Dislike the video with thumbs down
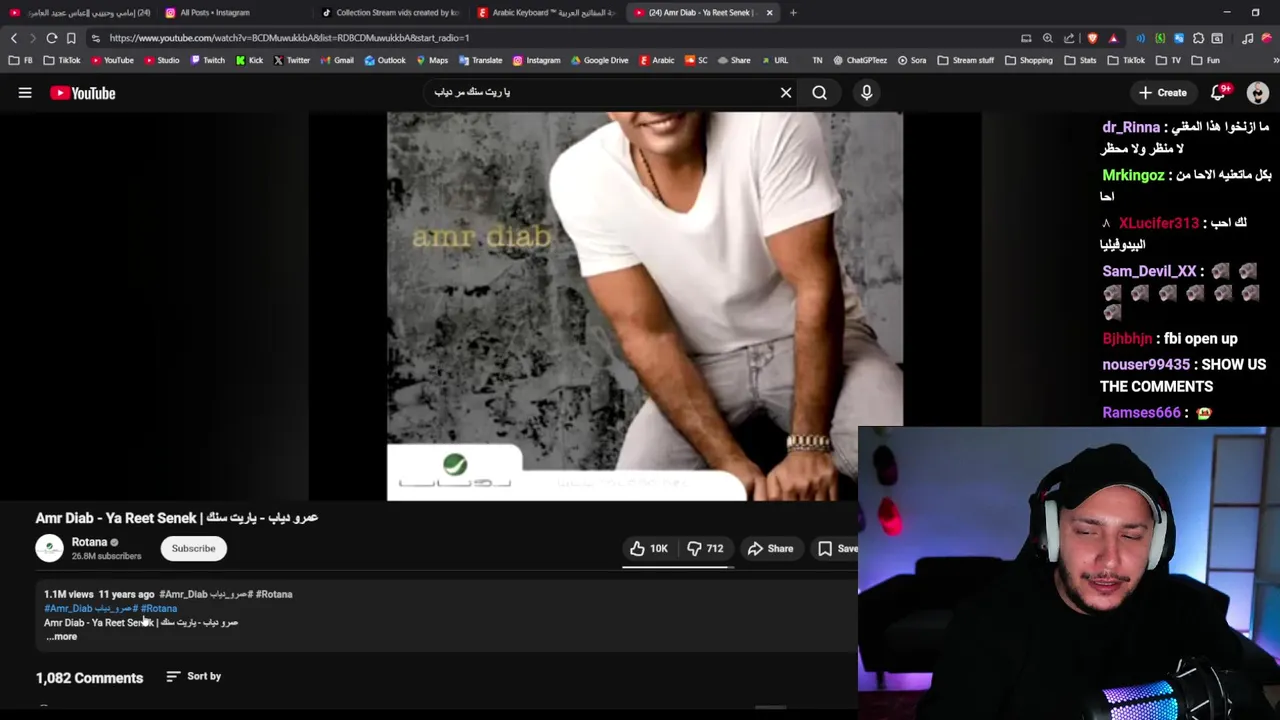 coord(705,548)
